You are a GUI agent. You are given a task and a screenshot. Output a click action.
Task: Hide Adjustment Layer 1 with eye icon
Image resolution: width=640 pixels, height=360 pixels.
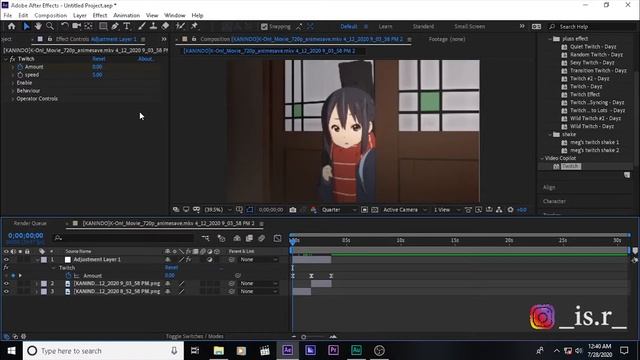pyautogui.click(x=6, y=260)
